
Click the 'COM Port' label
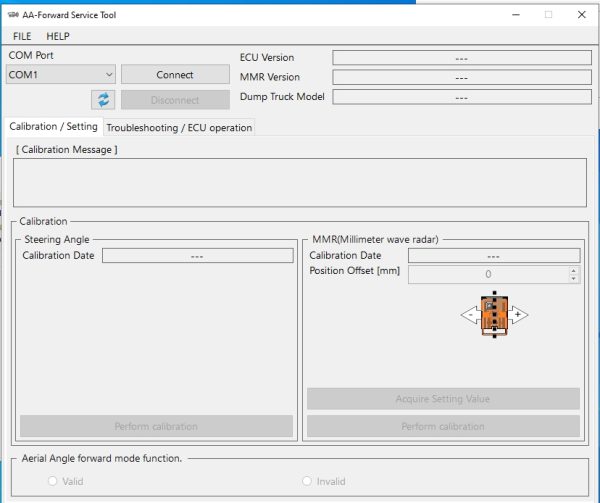click(x=31, y=55)
